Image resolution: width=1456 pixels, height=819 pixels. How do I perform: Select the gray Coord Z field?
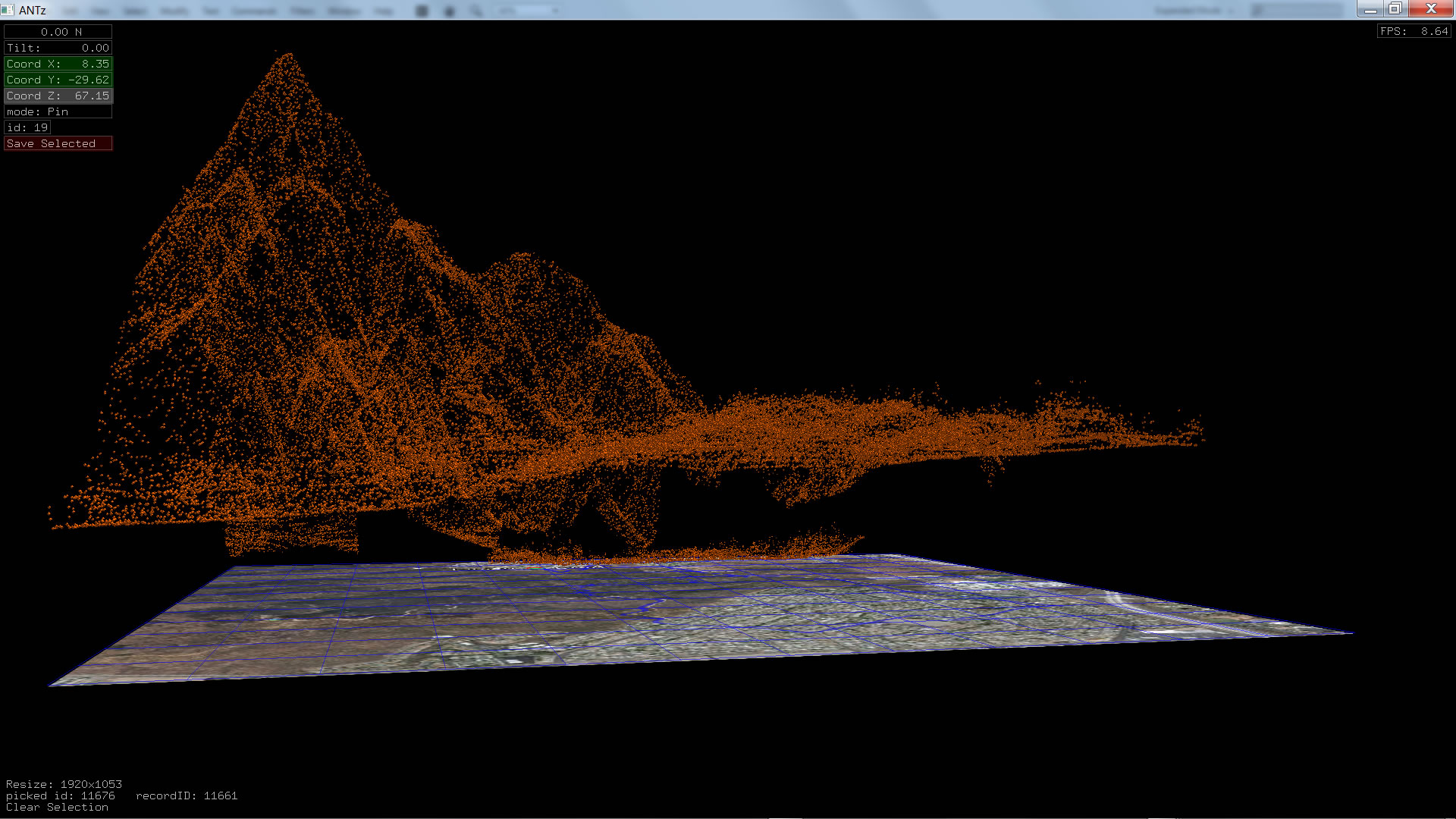point(58,96)
